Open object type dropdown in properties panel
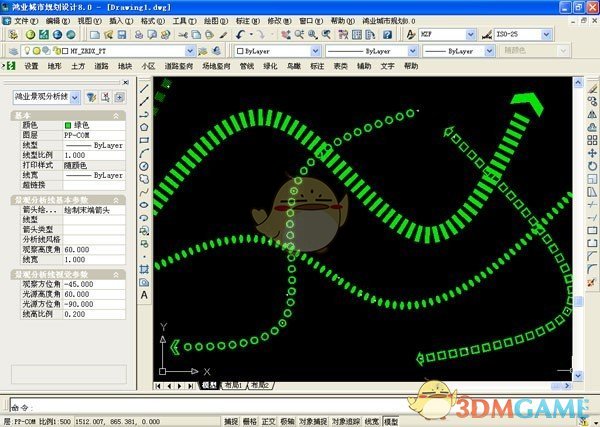This screenshot has height=427, width=600. [75, 98]
